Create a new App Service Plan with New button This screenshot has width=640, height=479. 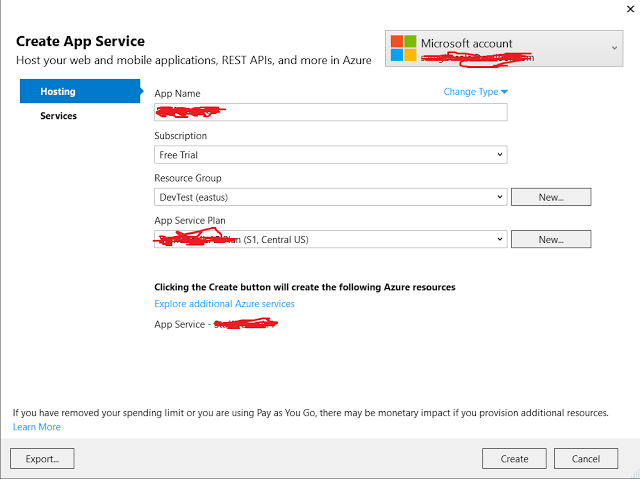point(551,240)
